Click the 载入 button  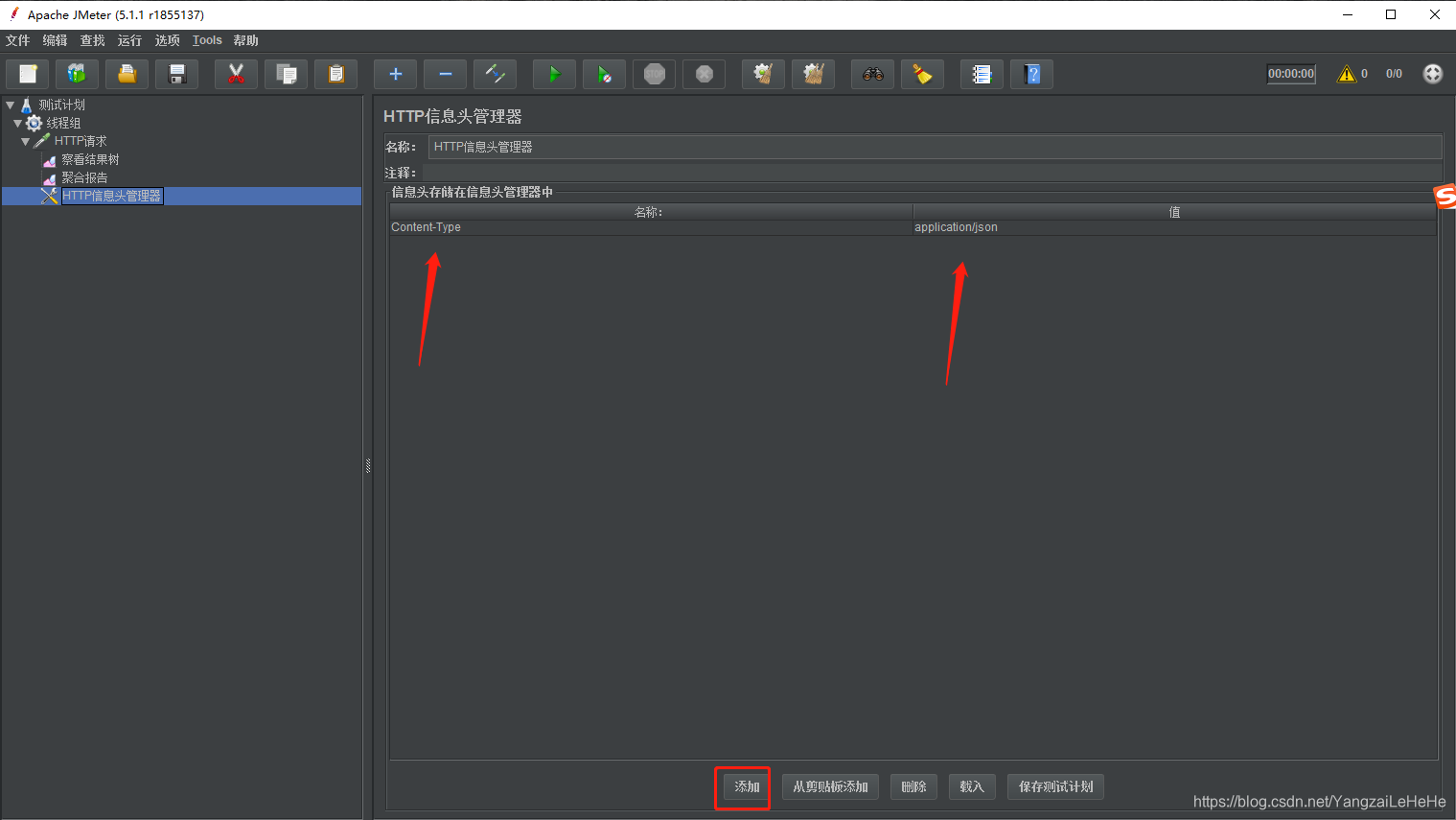pos(972,786)
